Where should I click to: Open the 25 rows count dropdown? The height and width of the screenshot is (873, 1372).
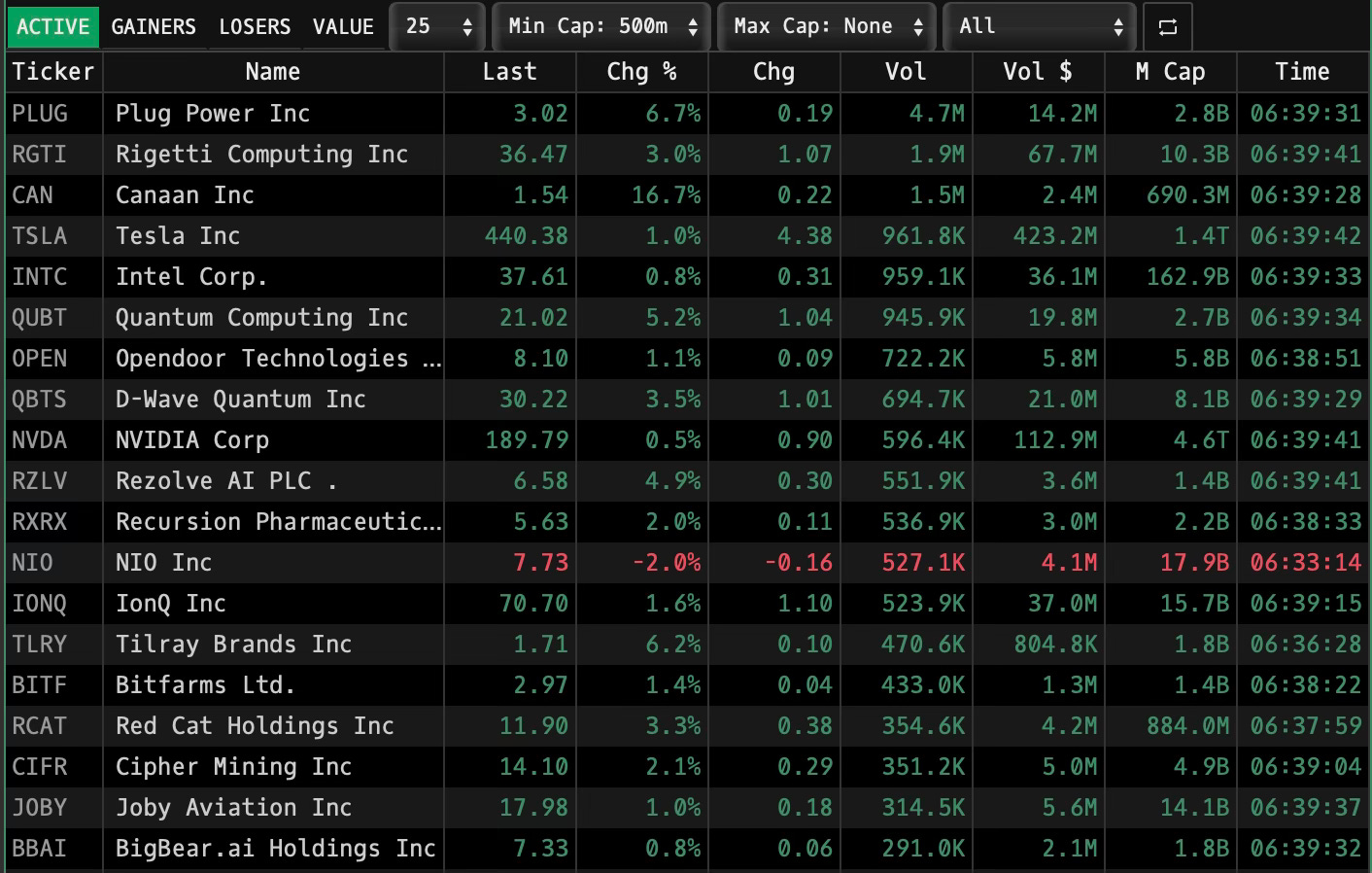[437, 27]
